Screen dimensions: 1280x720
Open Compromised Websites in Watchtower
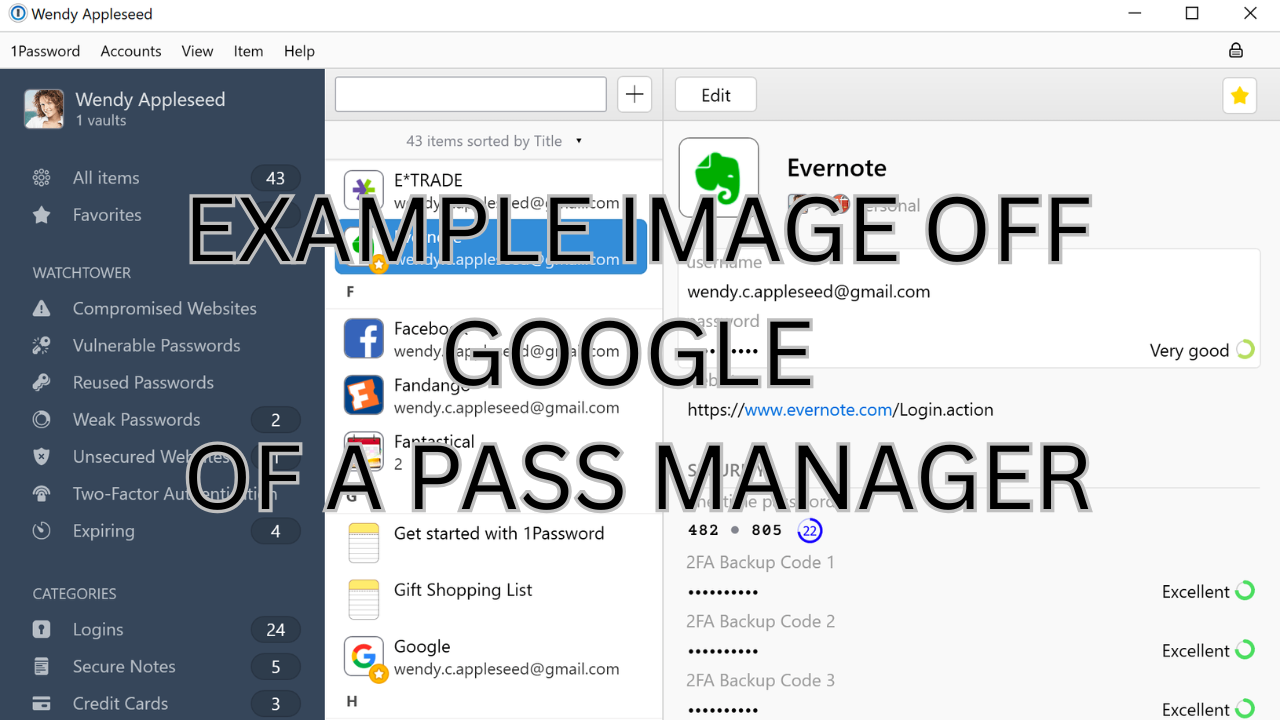(41, 308)
